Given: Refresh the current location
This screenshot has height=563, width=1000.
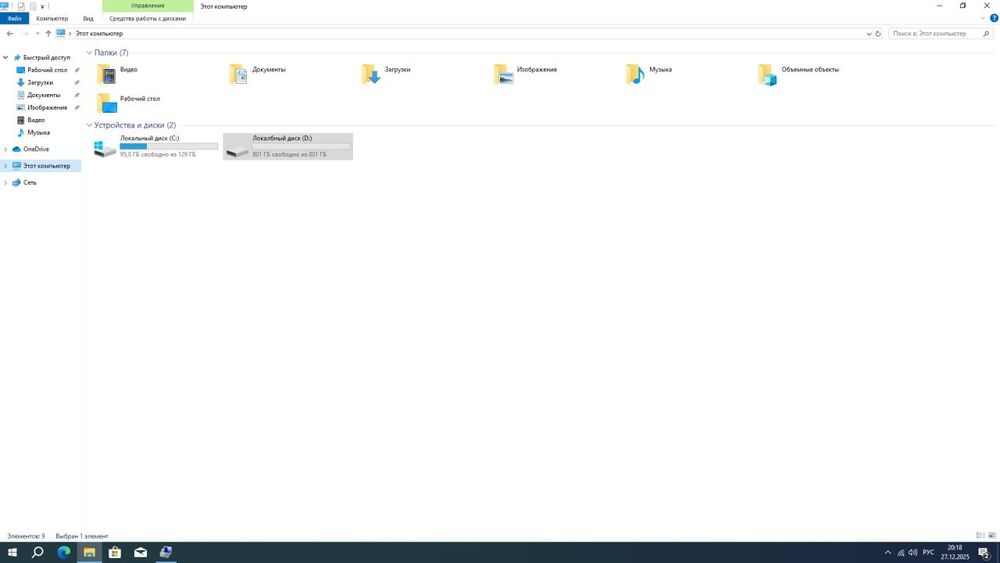Looking at the screenshot, I should tap(878, 33).
